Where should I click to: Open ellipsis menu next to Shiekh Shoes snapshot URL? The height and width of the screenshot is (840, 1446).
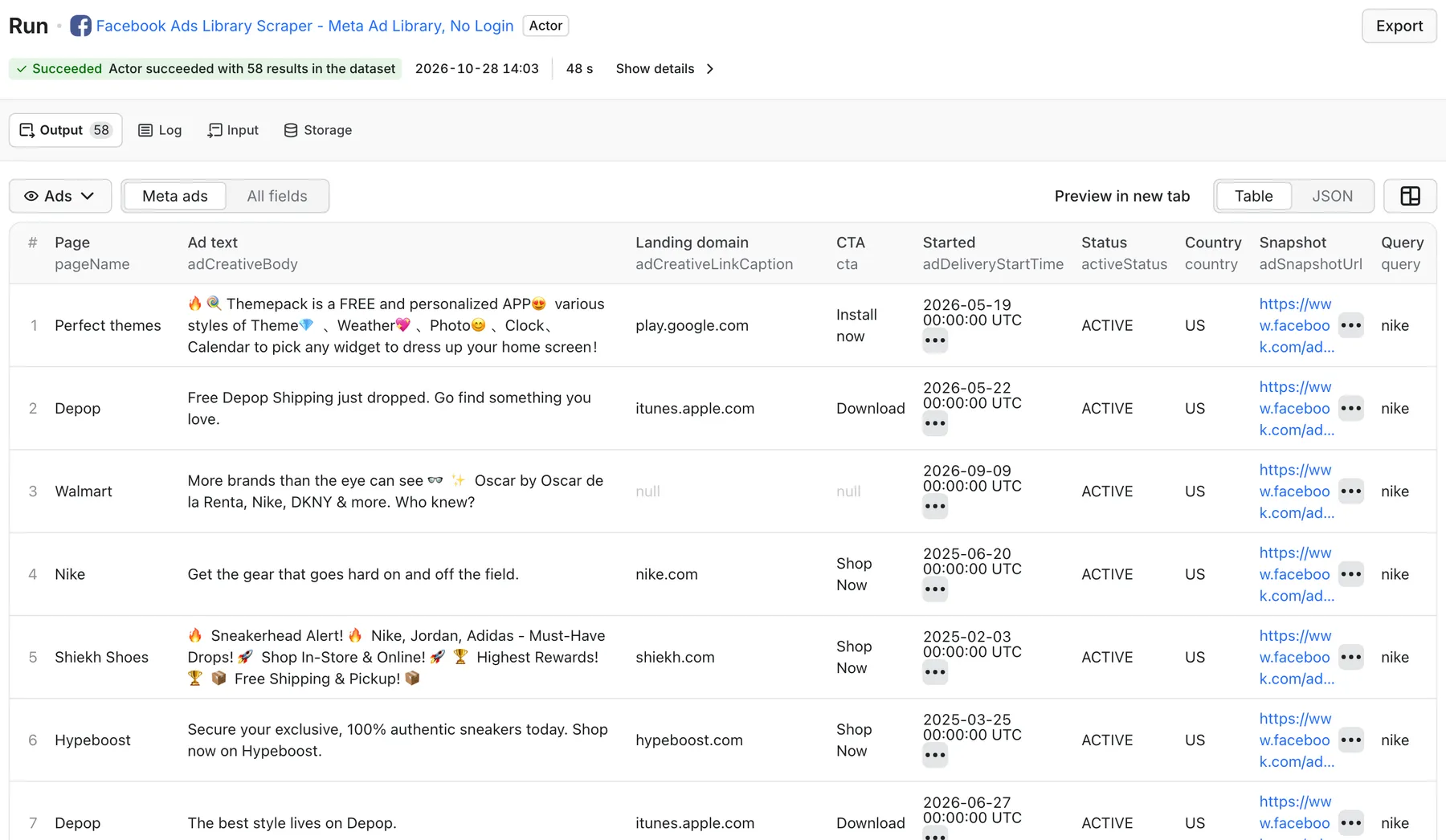click(x=1351, y=657)
